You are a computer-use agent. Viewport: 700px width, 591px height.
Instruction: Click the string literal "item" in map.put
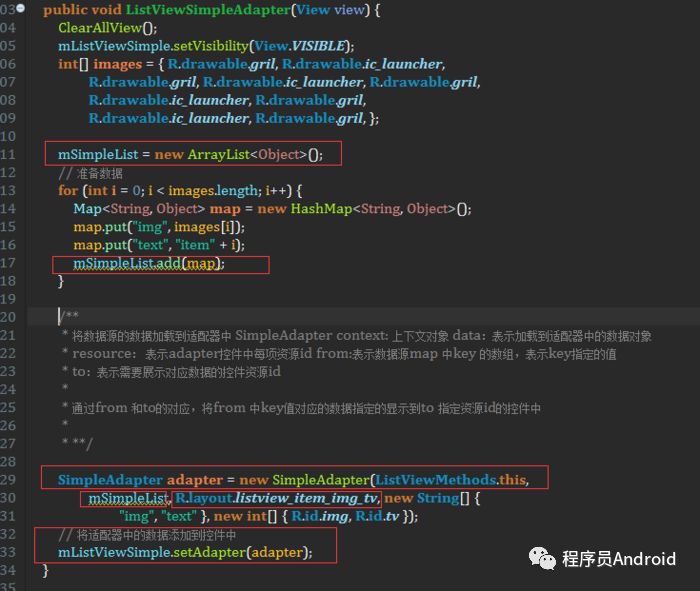195,245
